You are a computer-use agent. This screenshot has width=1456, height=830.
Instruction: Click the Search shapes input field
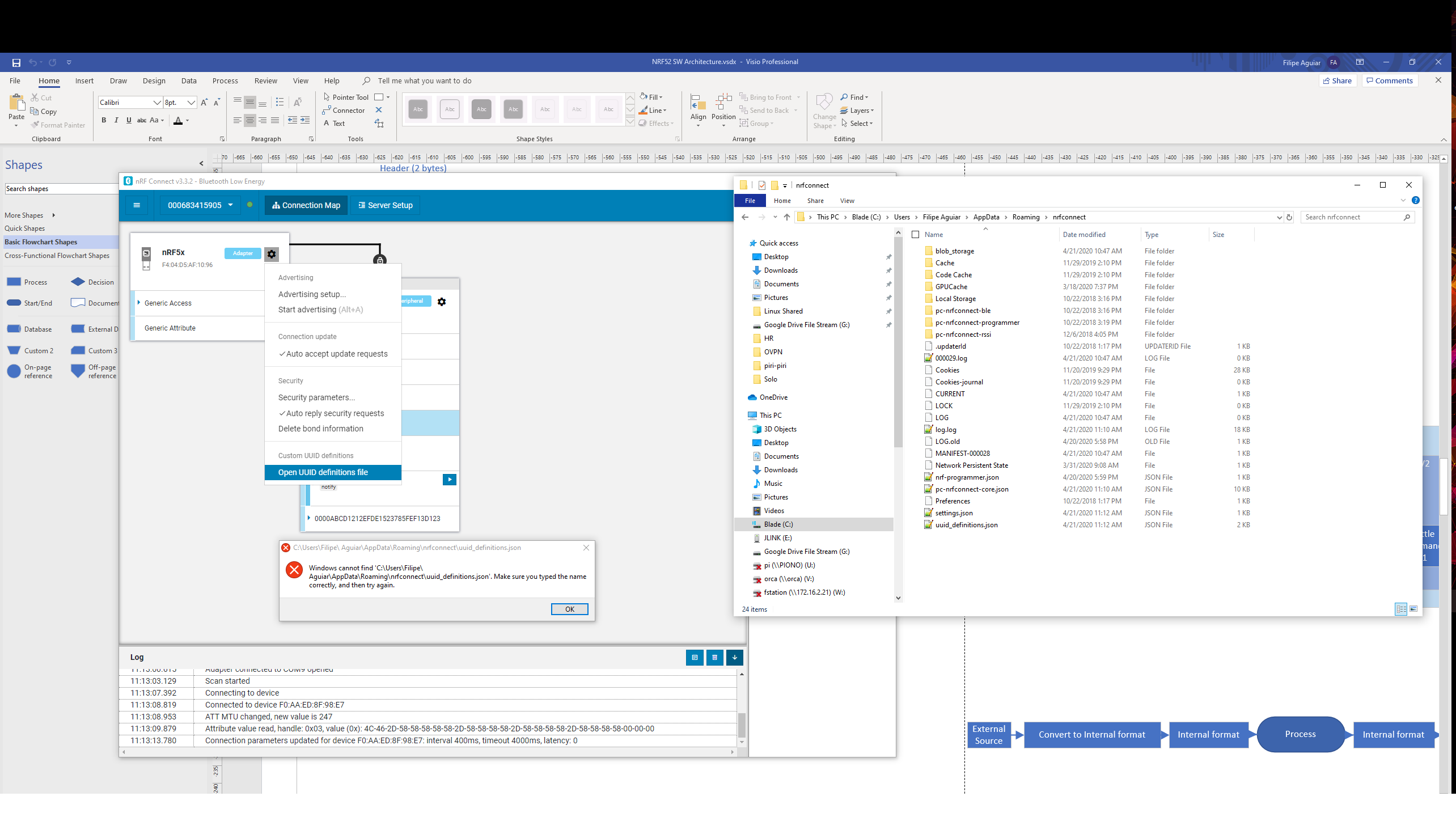(x=61, y=189)
